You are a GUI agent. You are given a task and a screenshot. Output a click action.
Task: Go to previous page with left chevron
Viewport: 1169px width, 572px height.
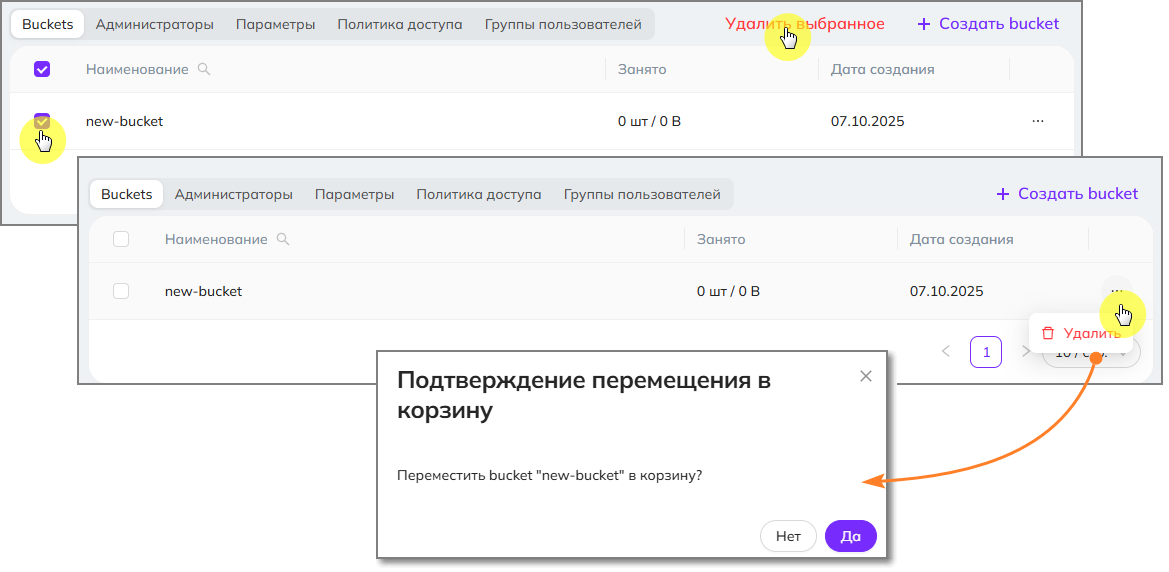coord(946,351)
